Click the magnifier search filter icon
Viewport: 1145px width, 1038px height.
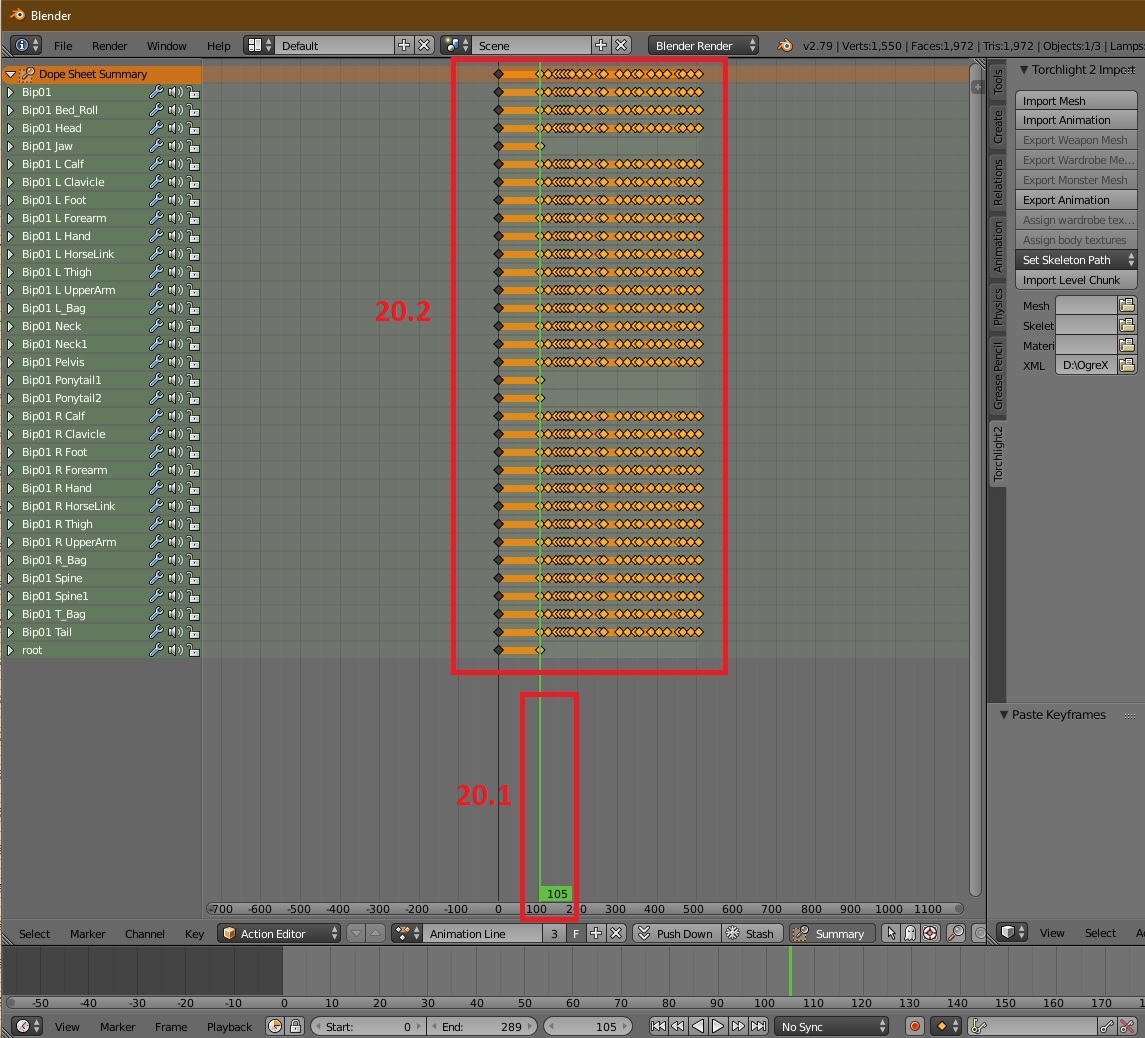click(955, 934)
